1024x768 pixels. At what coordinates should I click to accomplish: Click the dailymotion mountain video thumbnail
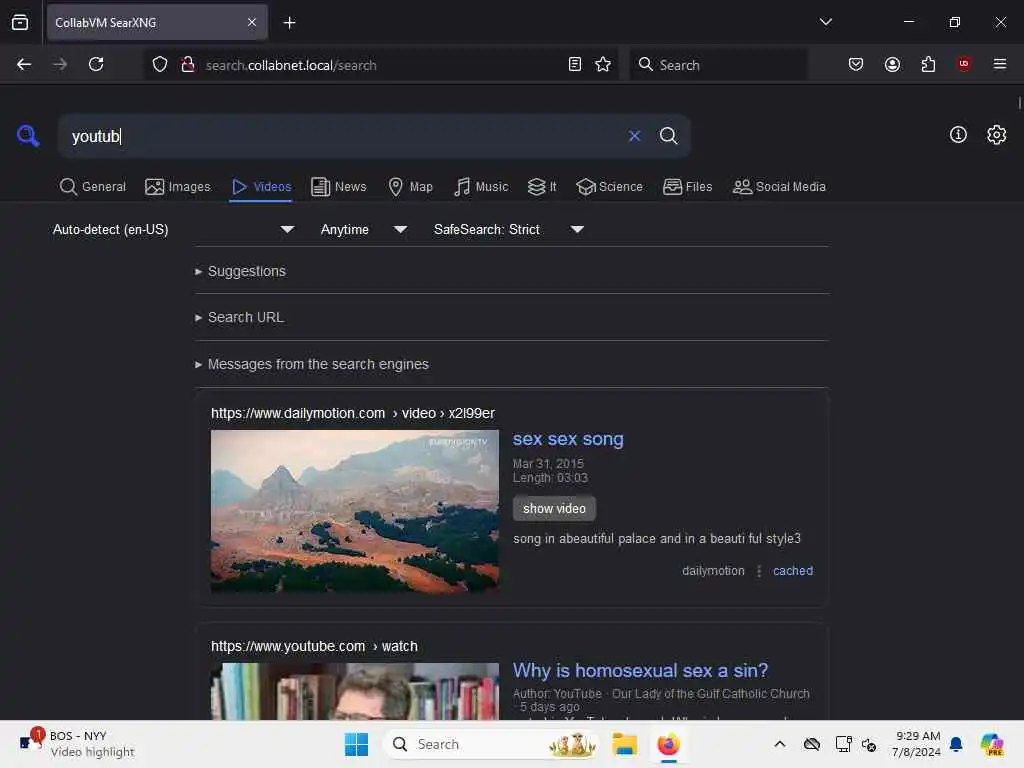[355, 511]
